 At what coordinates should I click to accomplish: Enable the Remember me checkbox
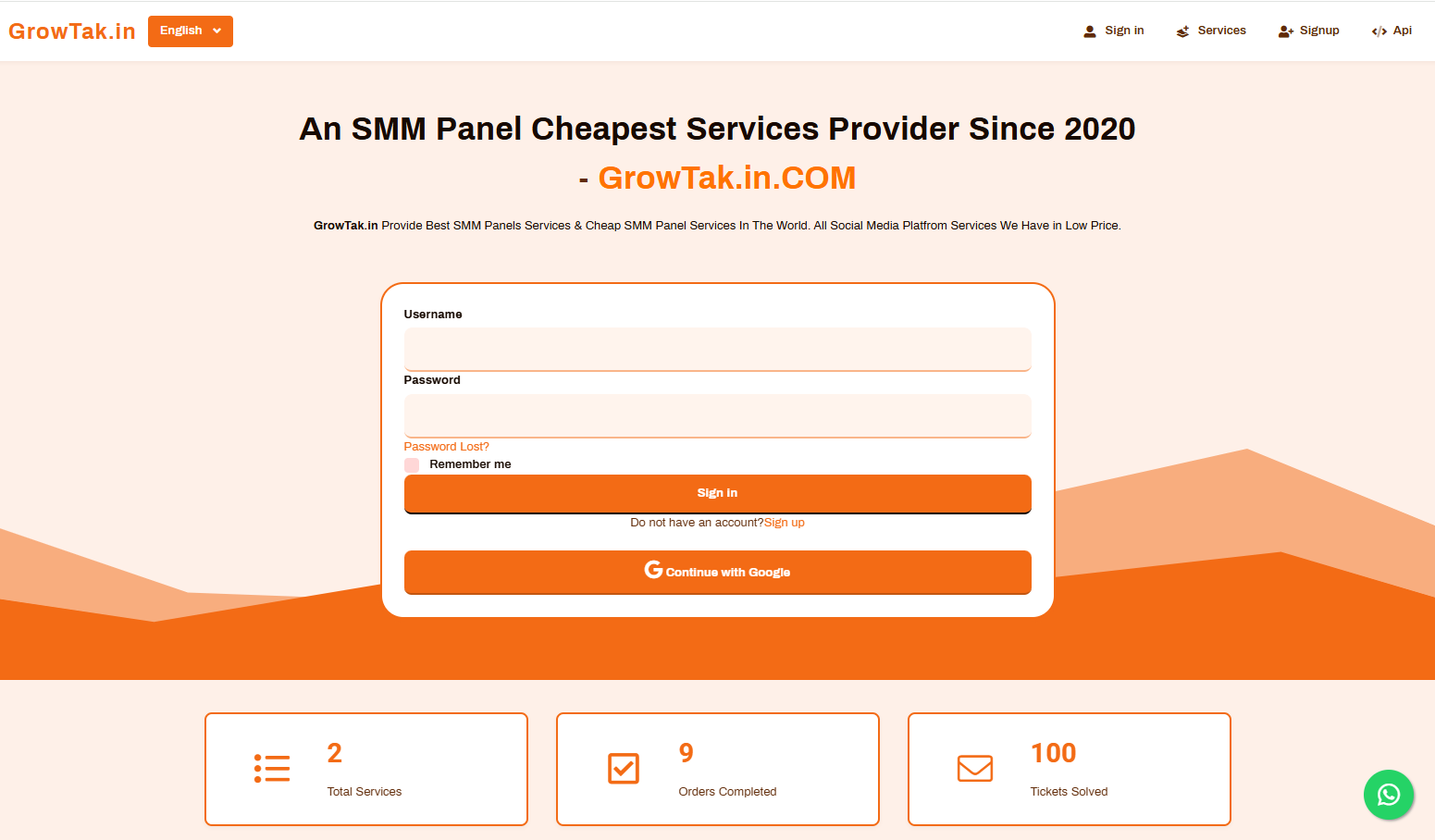[x=412, y=464]
